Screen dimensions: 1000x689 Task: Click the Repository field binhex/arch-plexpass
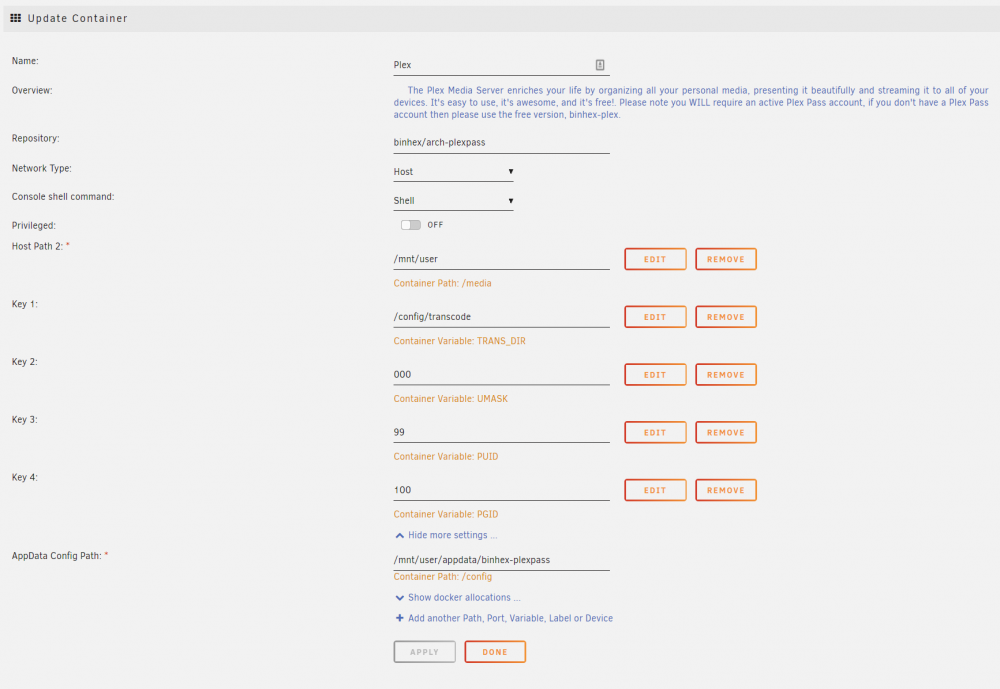pyautogui.click(x=501, y=142)
